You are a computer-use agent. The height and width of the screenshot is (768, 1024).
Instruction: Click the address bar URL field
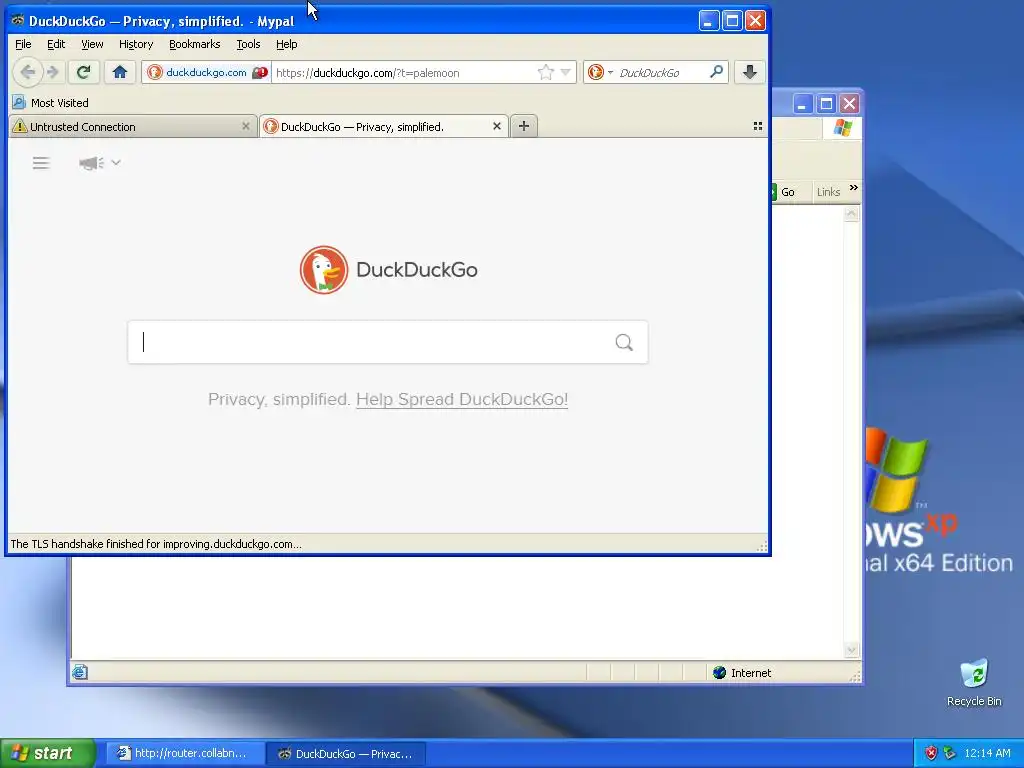pos(404,72)
